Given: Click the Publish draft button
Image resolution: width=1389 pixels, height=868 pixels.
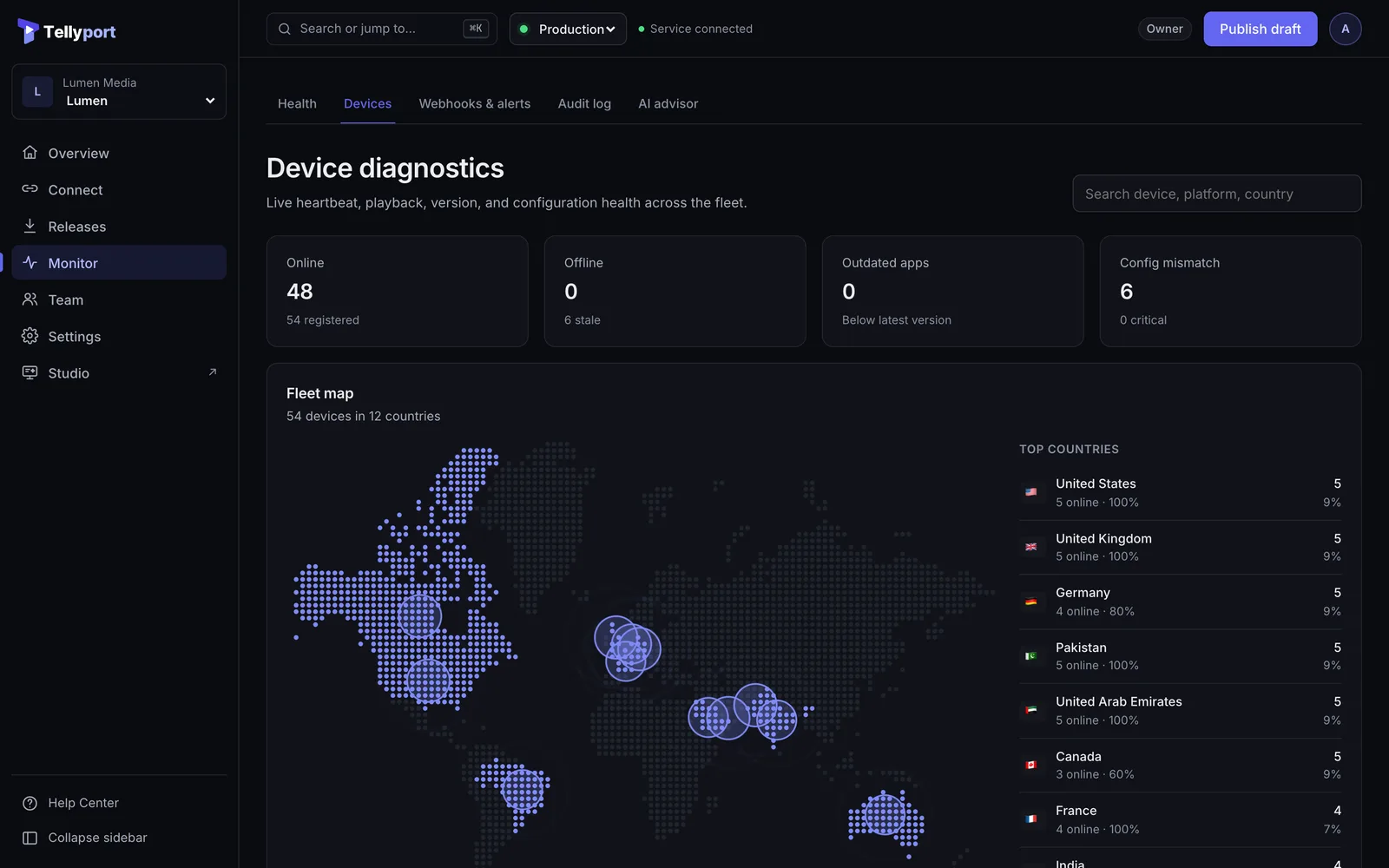Looking at the screenshot, I should 1261,29.
